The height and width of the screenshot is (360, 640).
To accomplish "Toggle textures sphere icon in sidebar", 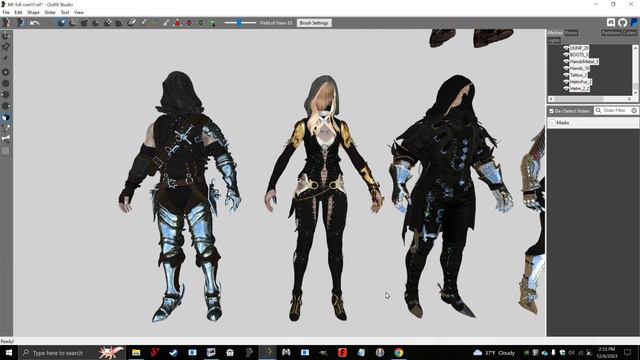I will click(x=6, y=72).
